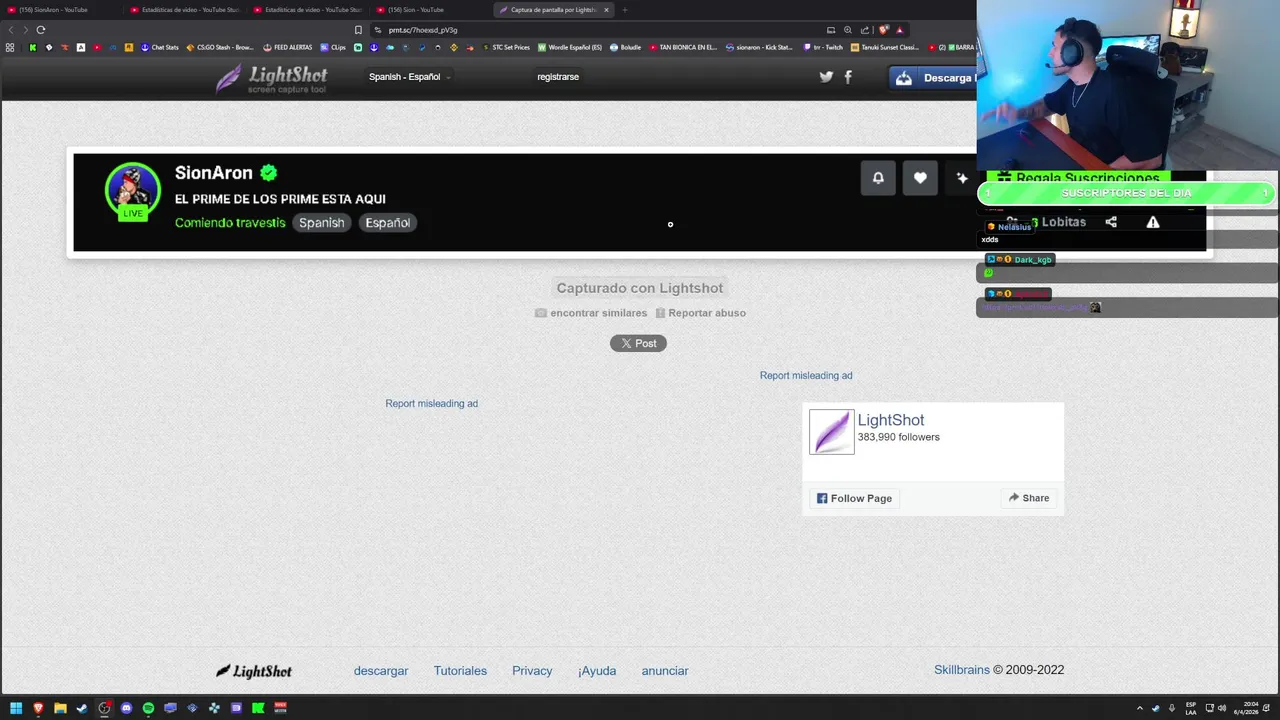Click the Comiendo travestis category text
Viewport: 1280px width, 720px height.
point(230,223)
